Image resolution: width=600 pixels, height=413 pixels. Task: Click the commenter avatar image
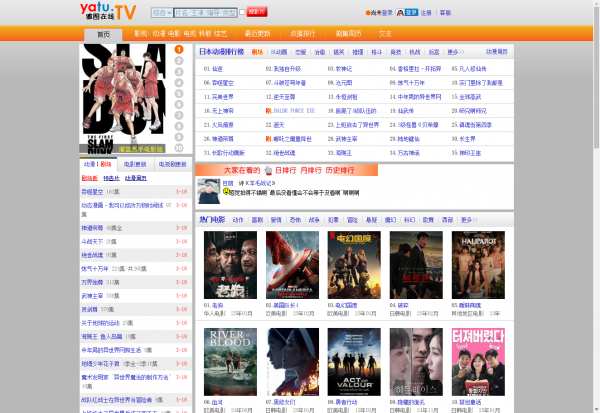coord(207,191)
